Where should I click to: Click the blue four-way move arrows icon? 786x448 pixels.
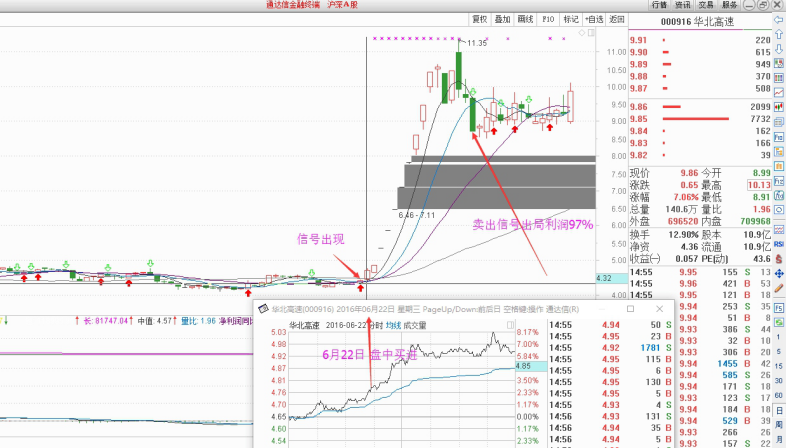tap(779, 274)
